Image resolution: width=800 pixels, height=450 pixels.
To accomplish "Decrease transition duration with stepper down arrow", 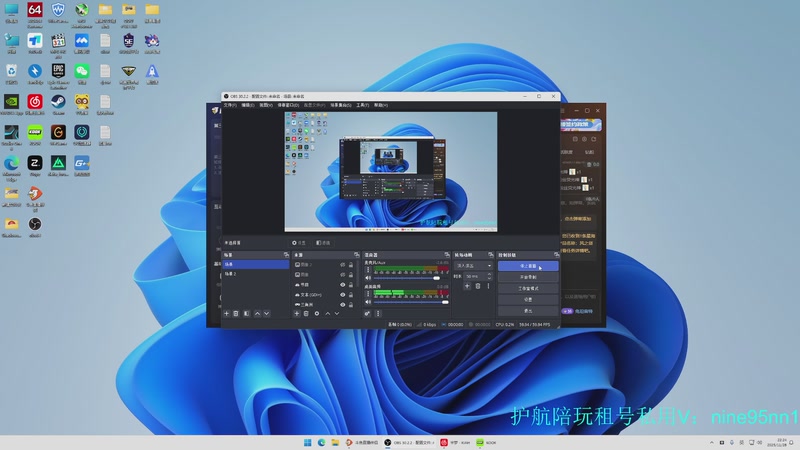I will 489,278.
